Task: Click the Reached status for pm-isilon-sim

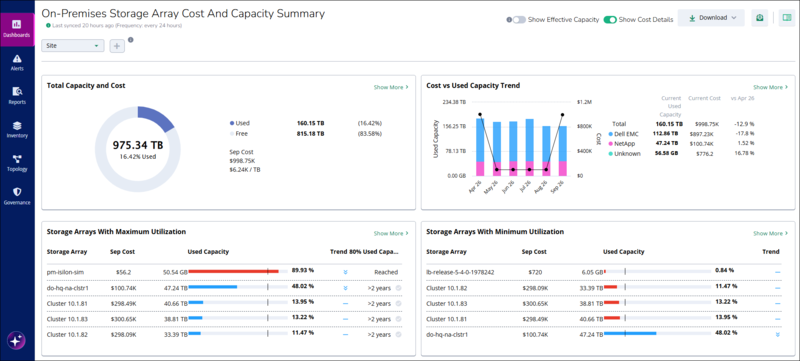Action: 386,272
